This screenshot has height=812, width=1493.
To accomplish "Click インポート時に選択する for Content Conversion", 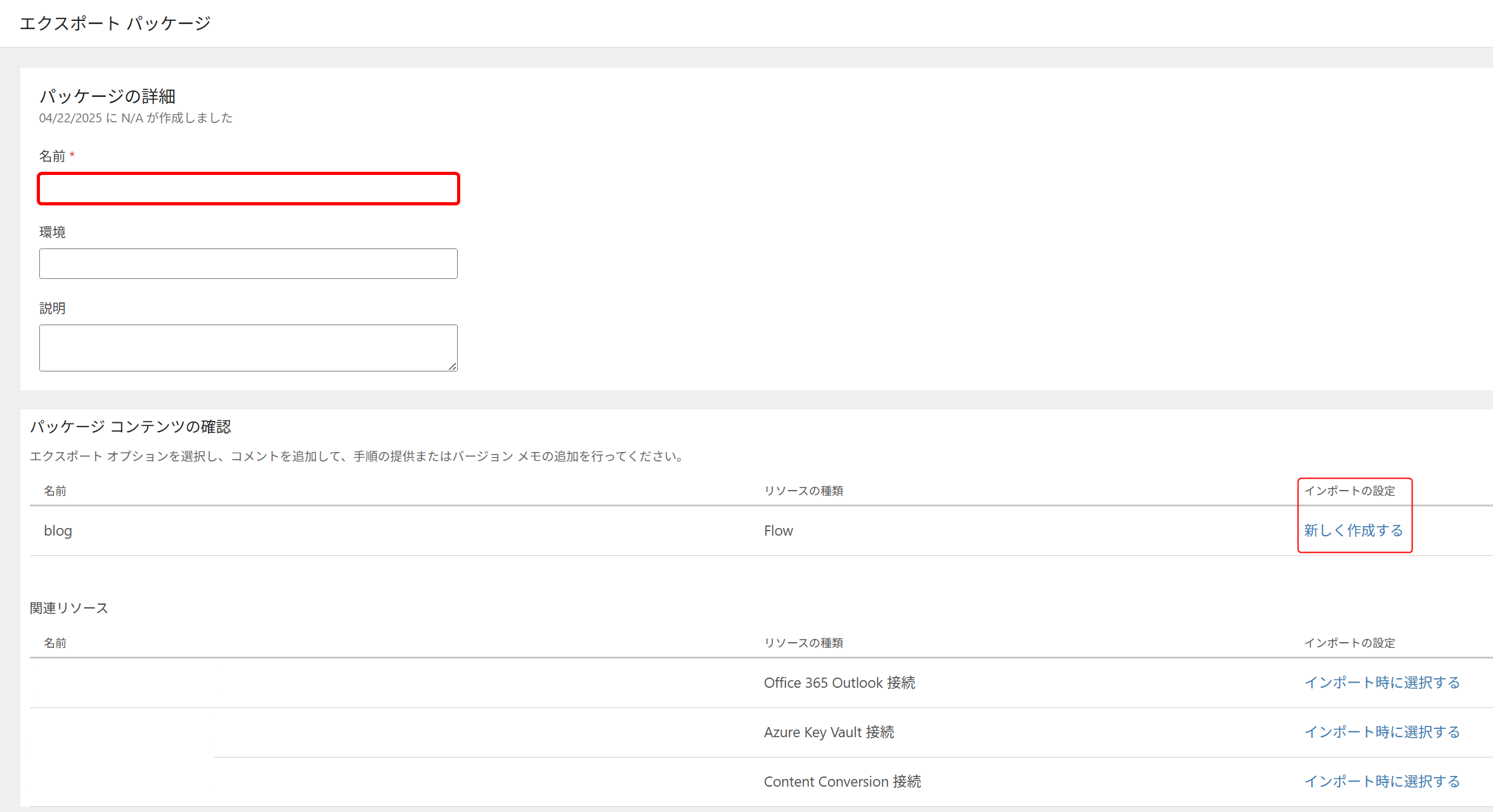I will point(1381,781).
